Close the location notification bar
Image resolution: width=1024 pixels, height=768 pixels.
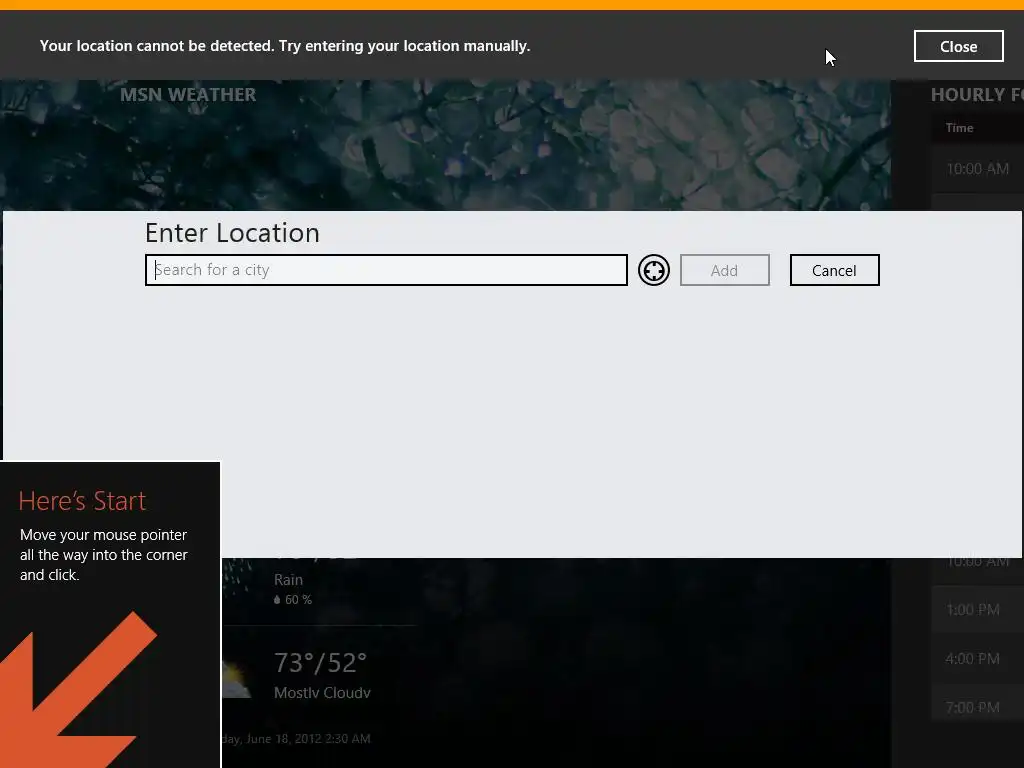(958, 46)
